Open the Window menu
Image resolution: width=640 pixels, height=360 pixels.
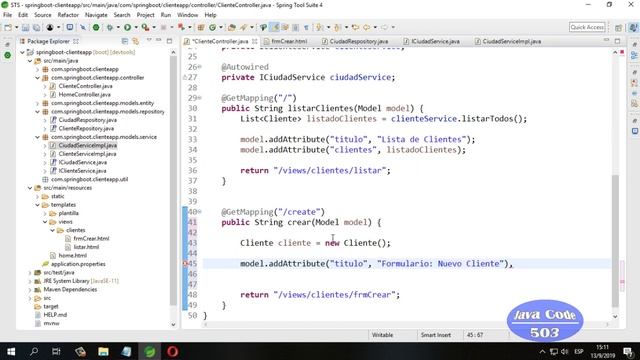[187, 15]
